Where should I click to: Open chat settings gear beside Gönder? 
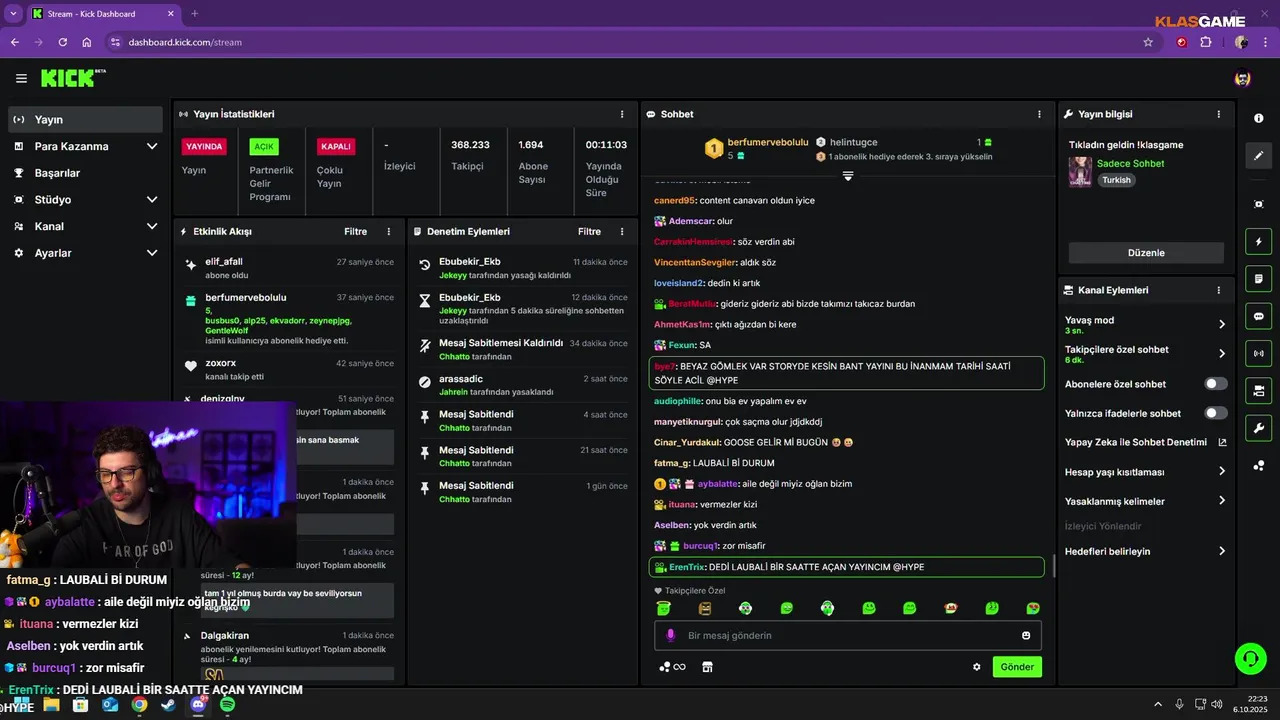977,667
